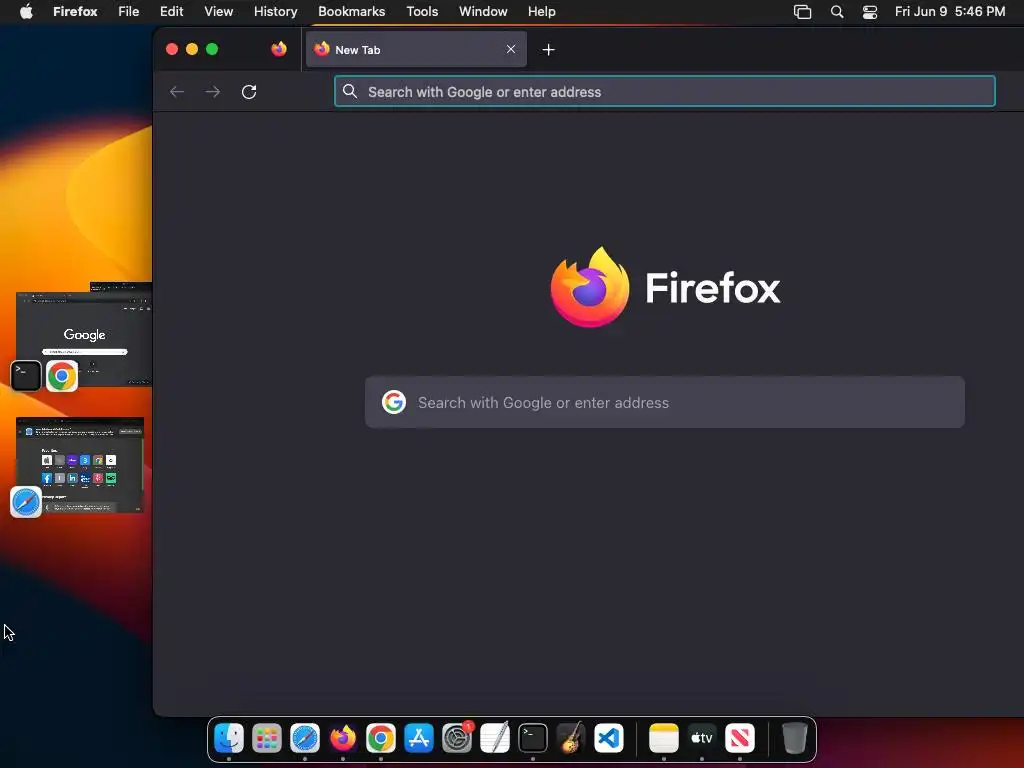Reload the current page
The height and width of the screenshot is (768, 1024).
[249, 91]
